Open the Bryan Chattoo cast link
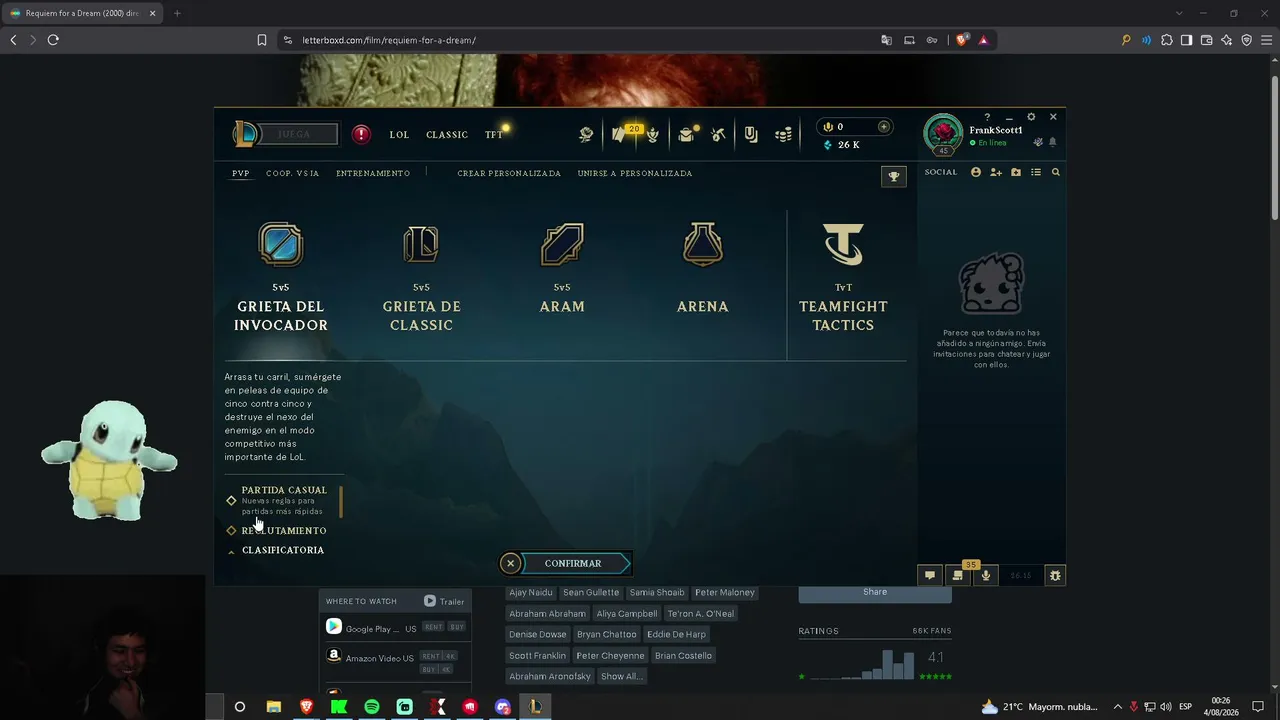The width and height of the screenshot is (1280, 720). point(606,634)
